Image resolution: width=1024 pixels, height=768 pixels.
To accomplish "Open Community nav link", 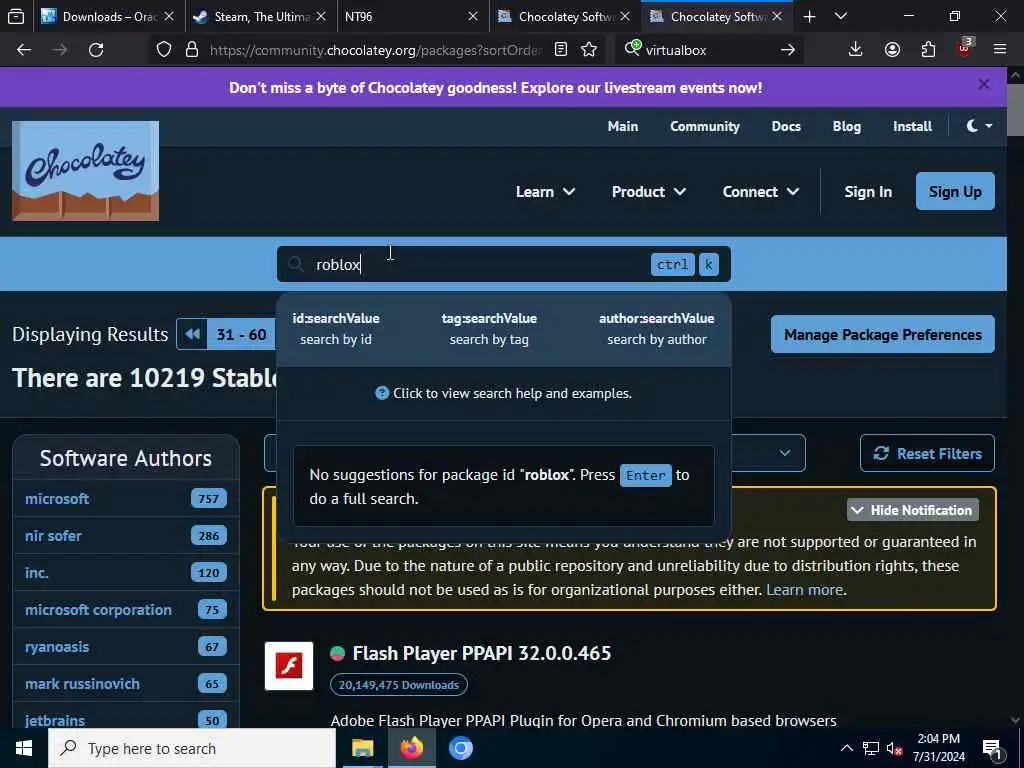I will tap(705, 126).
